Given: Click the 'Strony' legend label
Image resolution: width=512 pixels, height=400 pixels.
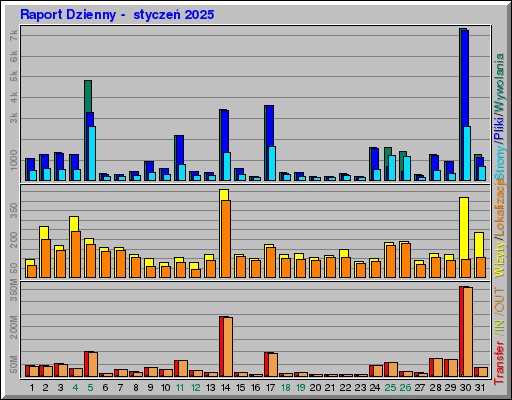Looking at the screenshot, I should pos(499,162).
